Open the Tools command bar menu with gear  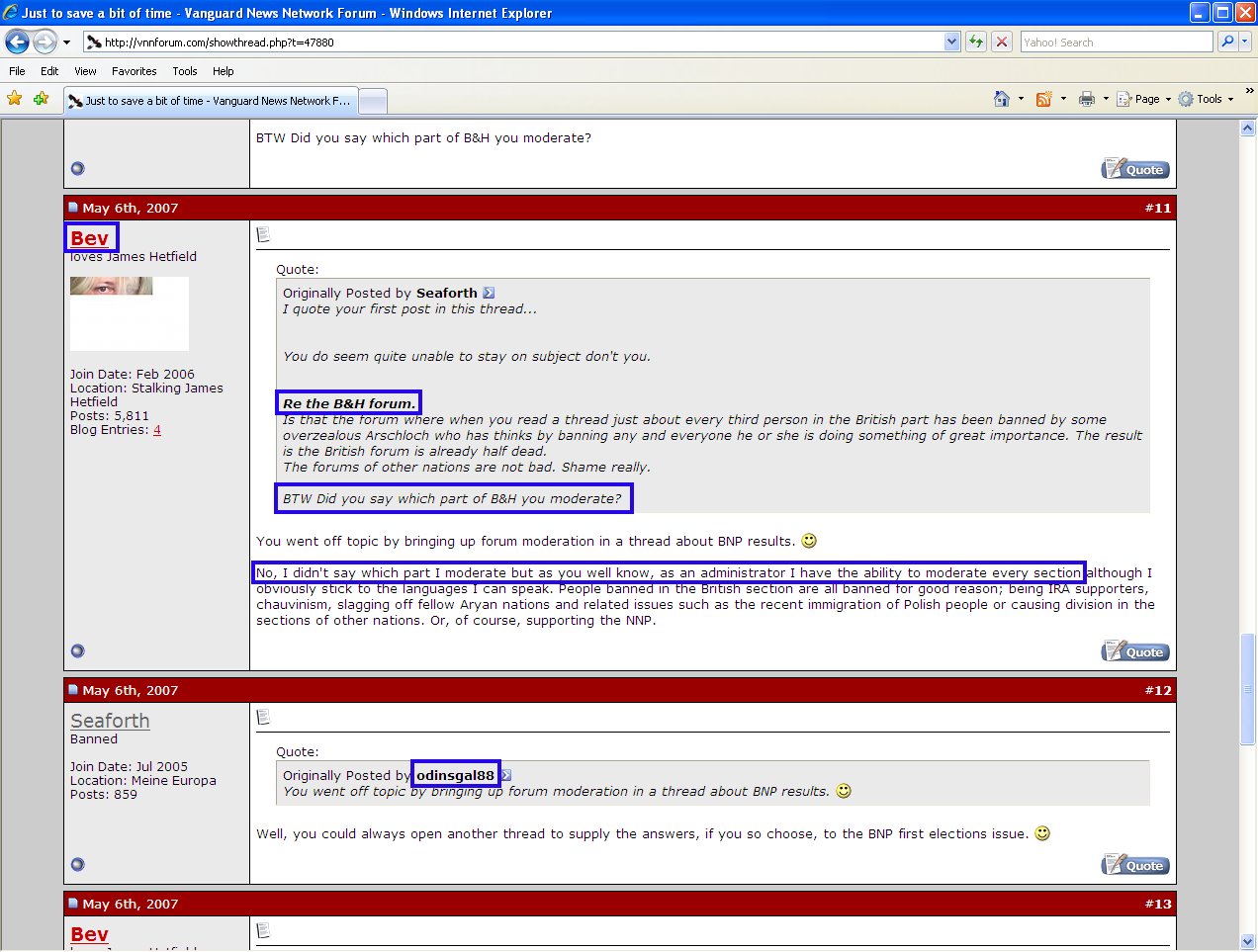[x=1207, y=99]
